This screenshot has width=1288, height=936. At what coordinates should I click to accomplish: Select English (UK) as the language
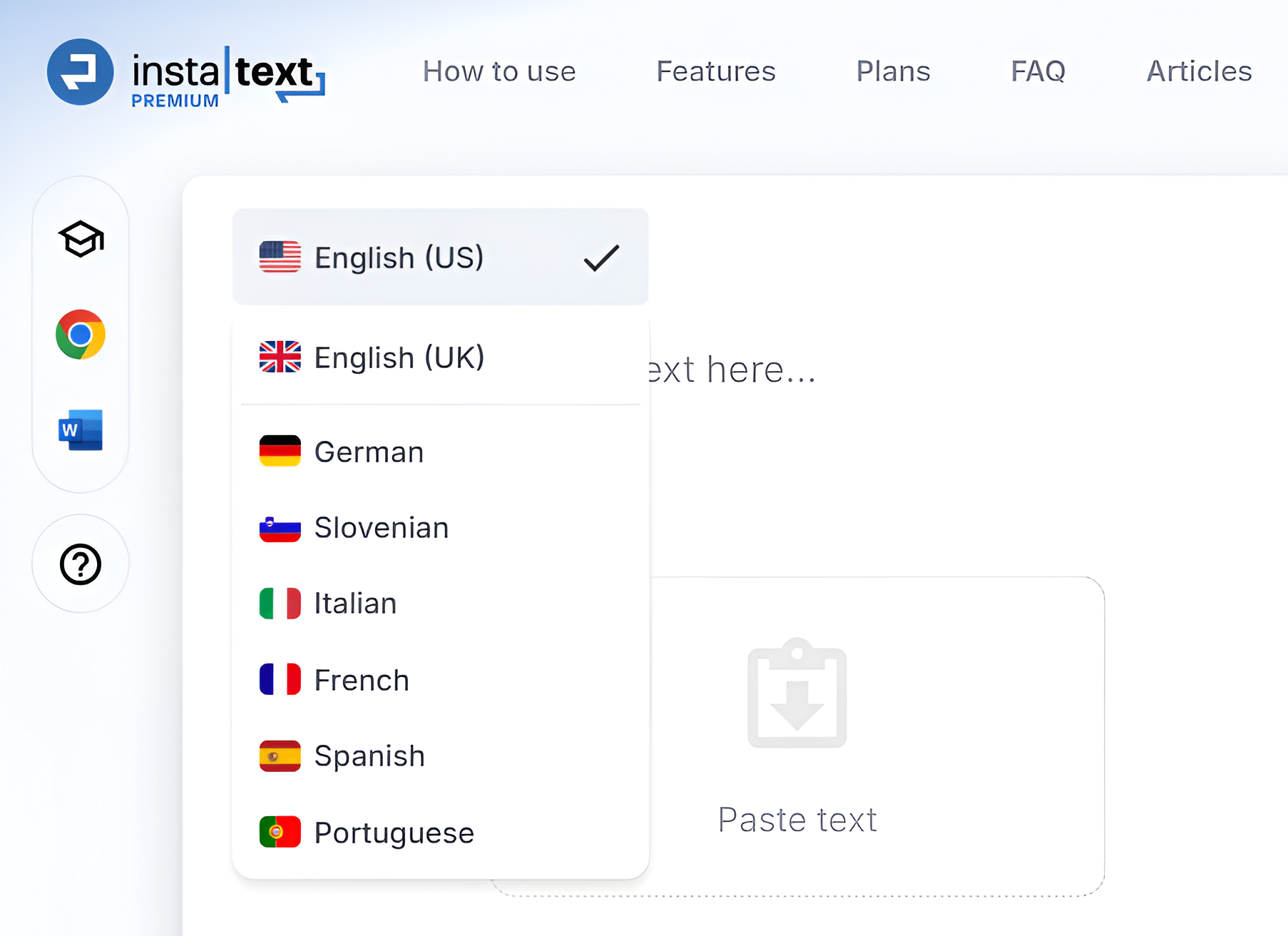[399, 357]
